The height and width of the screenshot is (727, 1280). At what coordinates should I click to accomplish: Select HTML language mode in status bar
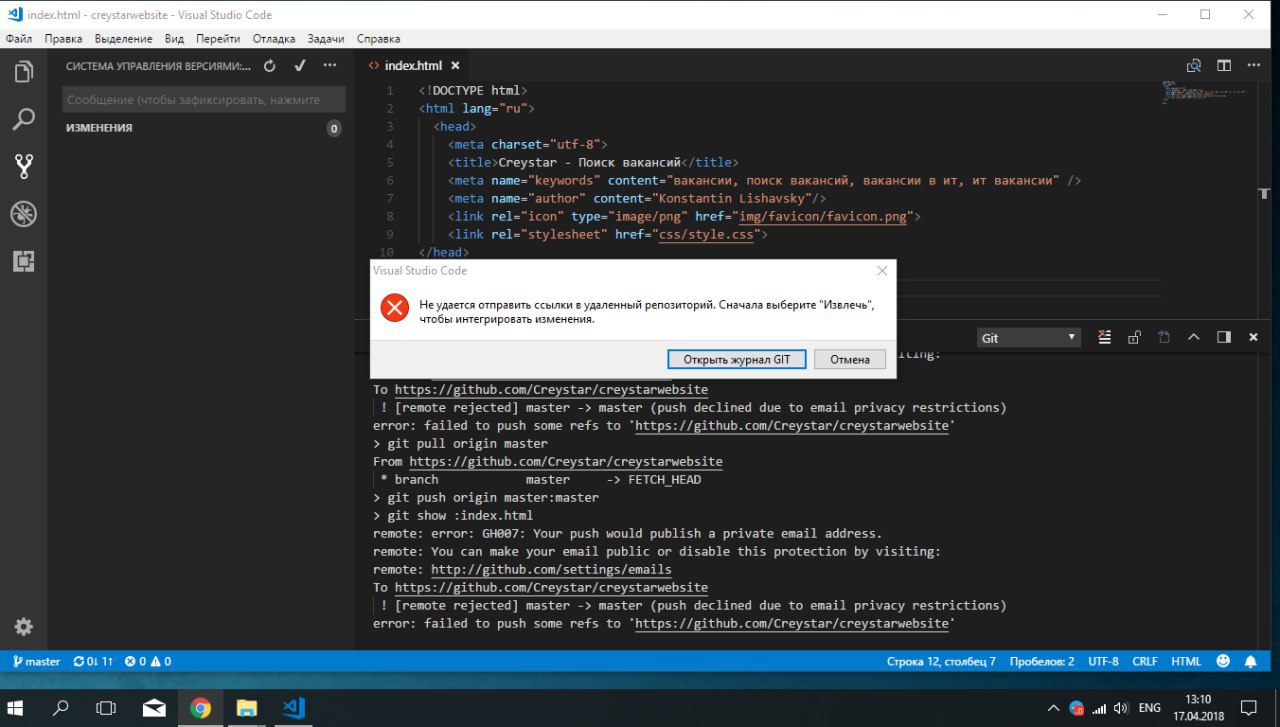coord(1186,661)
